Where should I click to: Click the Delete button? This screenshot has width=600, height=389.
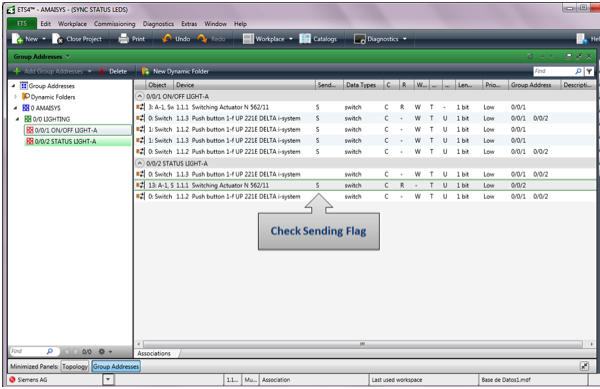pyautogui.click(x=113, y=71)
